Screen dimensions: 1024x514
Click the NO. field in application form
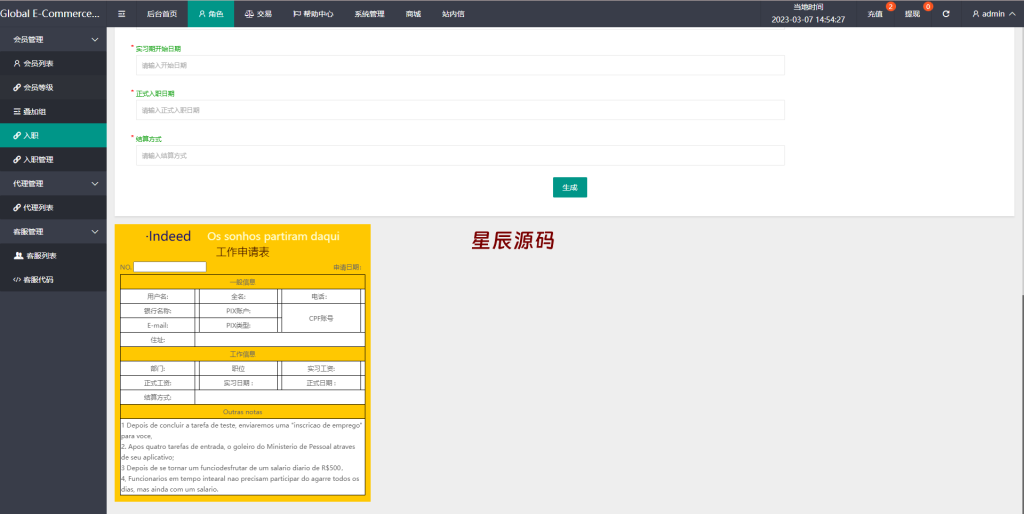click(170, 266)
